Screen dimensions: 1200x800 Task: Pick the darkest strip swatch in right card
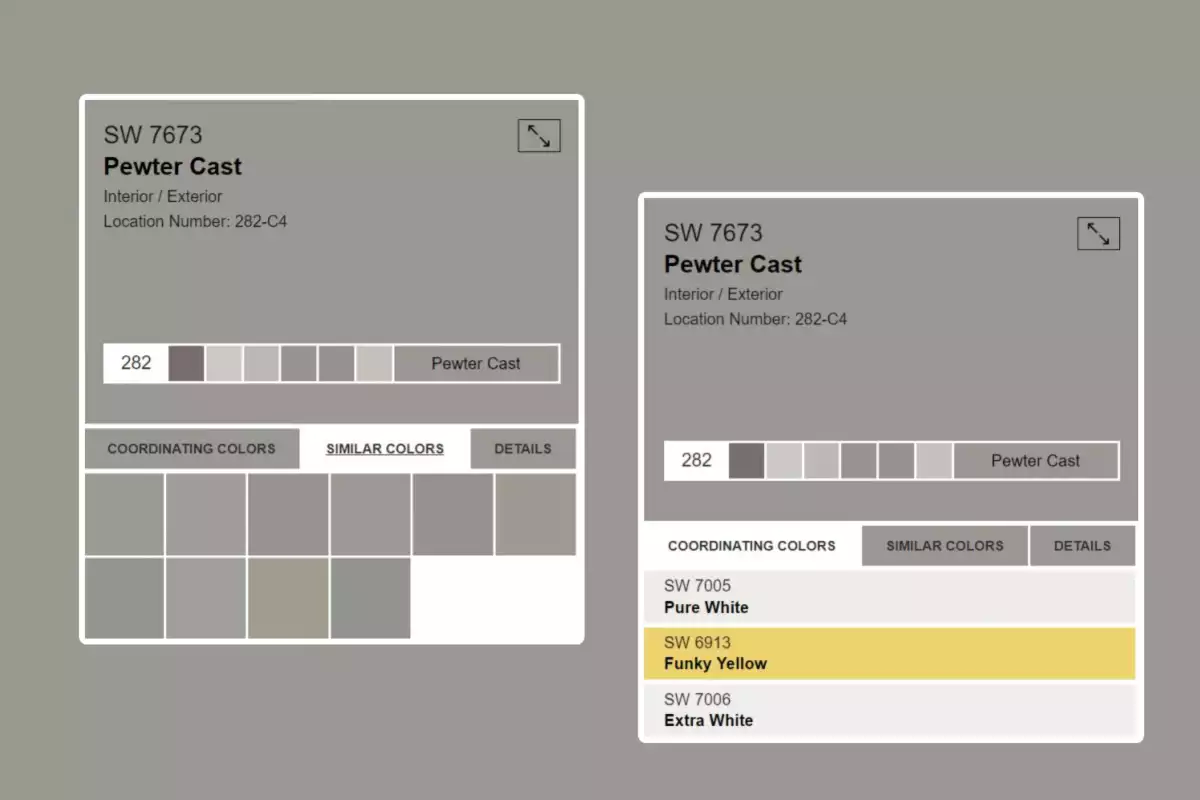[746, 461]
